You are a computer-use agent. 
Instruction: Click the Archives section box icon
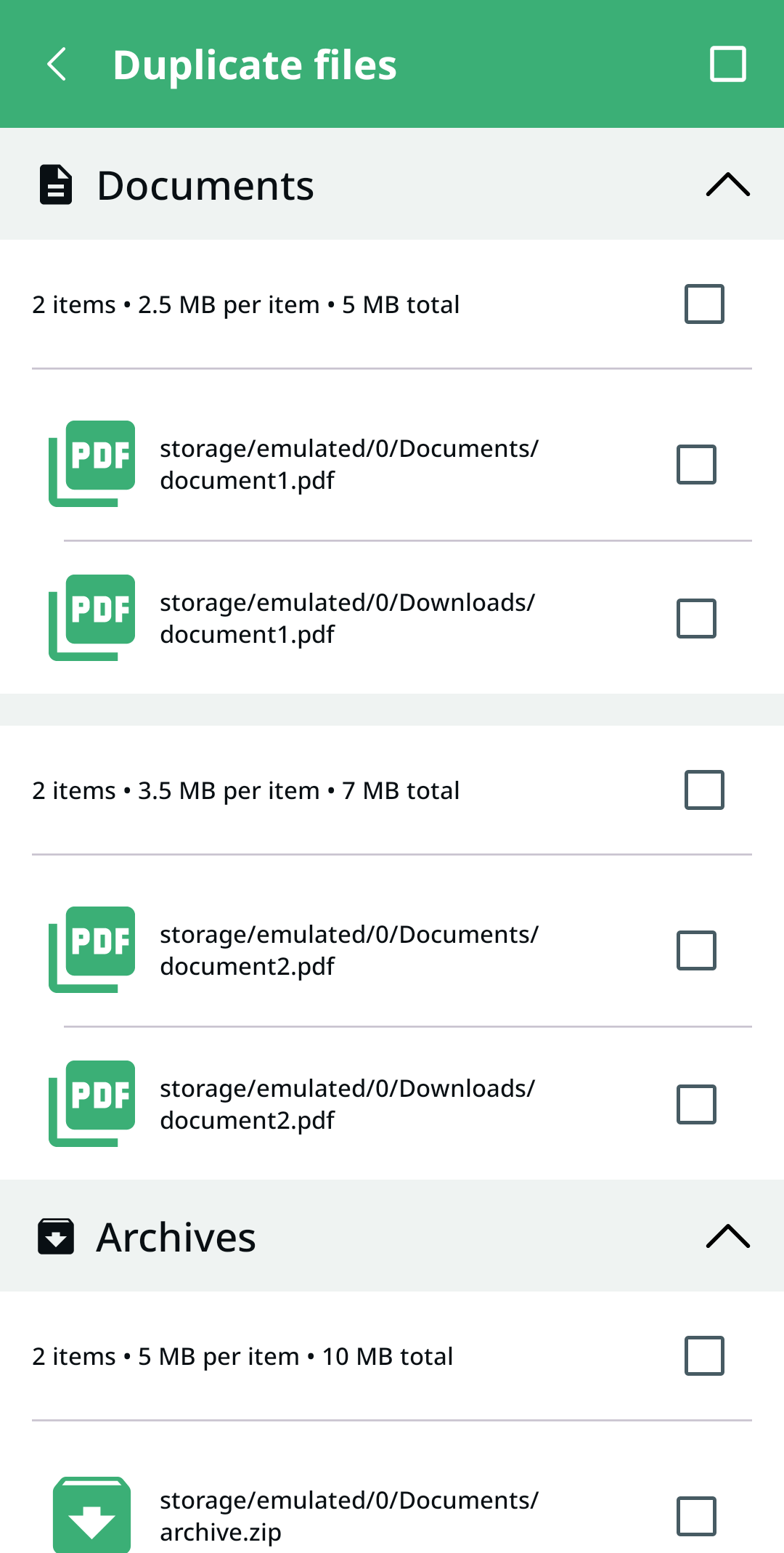(56, 1236)
